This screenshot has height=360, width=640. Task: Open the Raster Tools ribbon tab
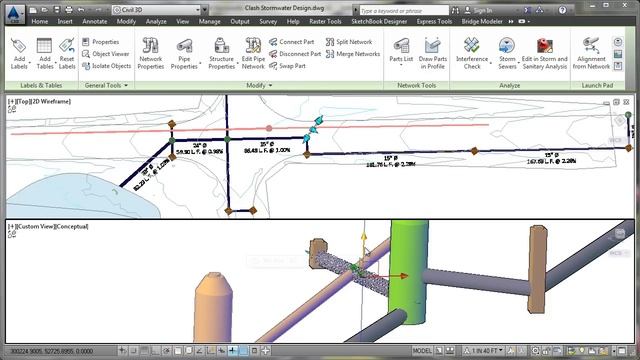[x=325, y=22]
